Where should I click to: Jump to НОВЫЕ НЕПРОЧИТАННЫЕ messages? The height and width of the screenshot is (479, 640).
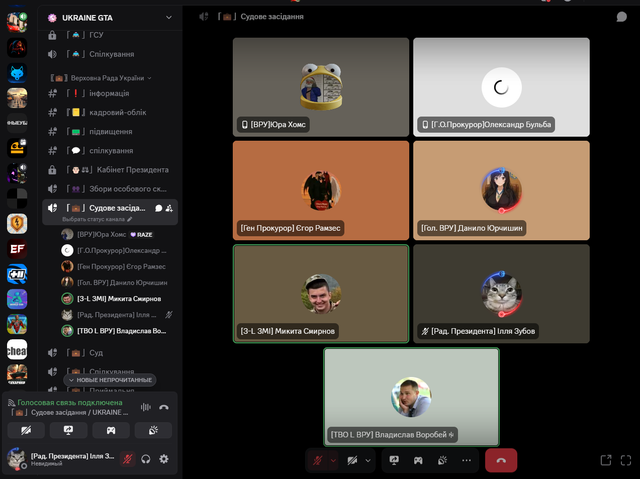[x=110, y=380]
